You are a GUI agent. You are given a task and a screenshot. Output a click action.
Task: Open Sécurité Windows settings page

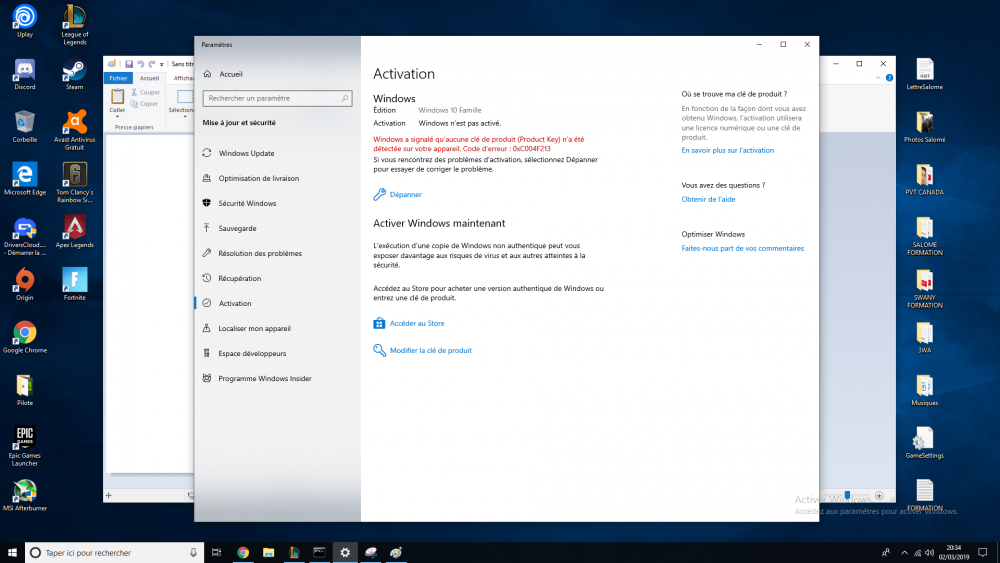pos(247,203)
